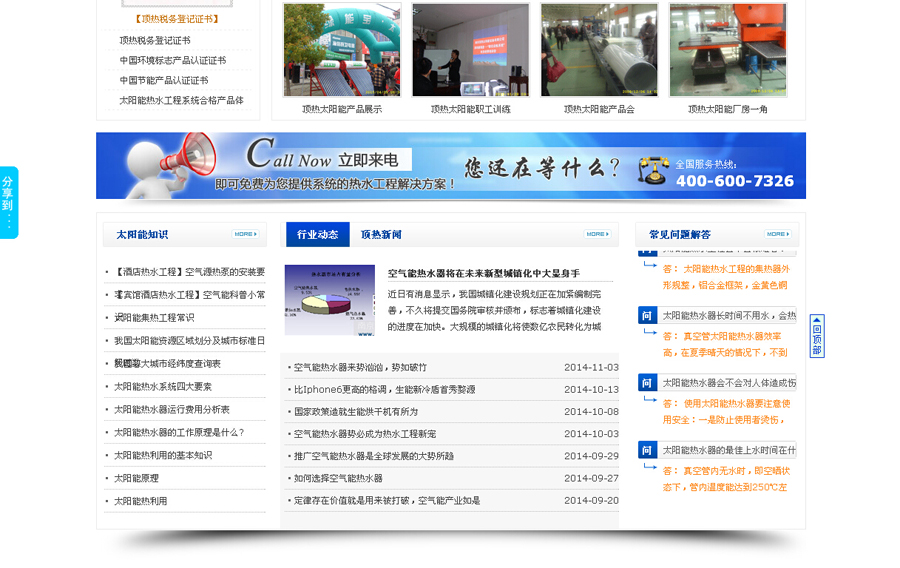Click the date 2014-11-03

point(591,367)
